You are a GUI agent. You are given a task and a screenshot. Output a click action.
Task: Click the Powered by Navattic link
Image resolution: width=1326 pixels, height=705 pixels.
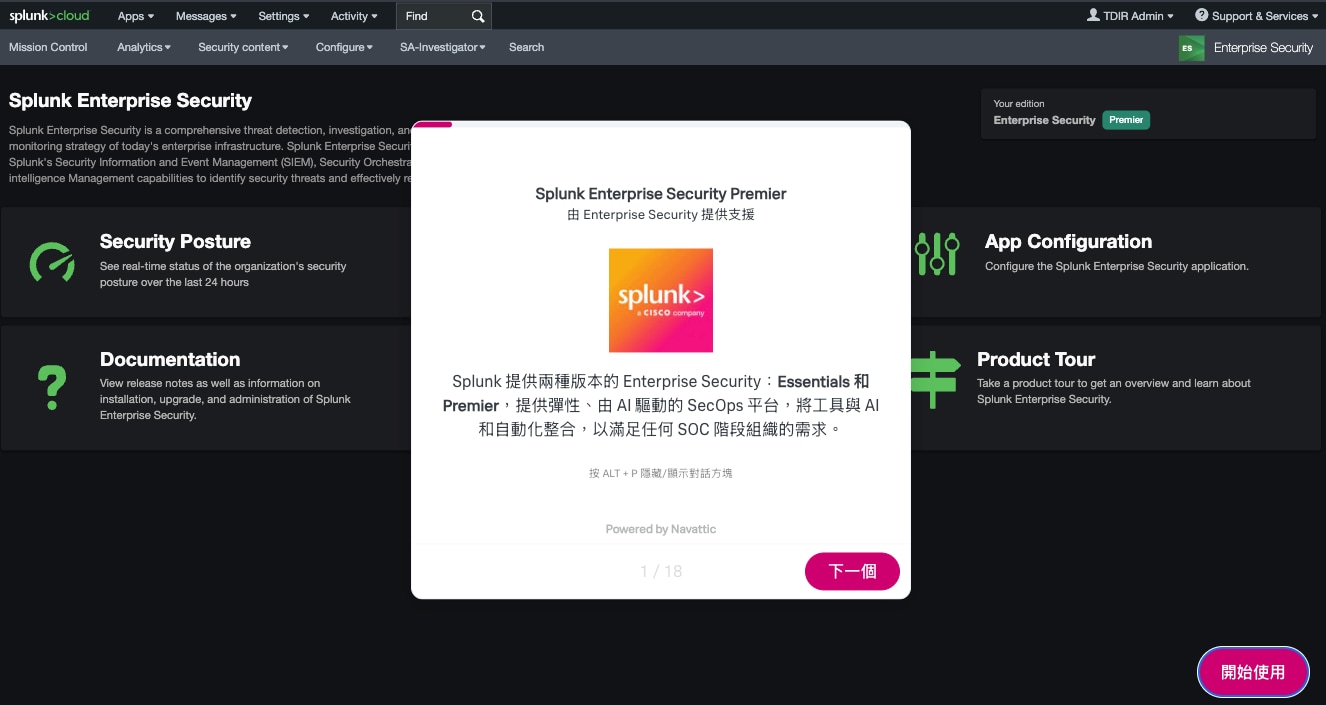click(x=661, y=529)
